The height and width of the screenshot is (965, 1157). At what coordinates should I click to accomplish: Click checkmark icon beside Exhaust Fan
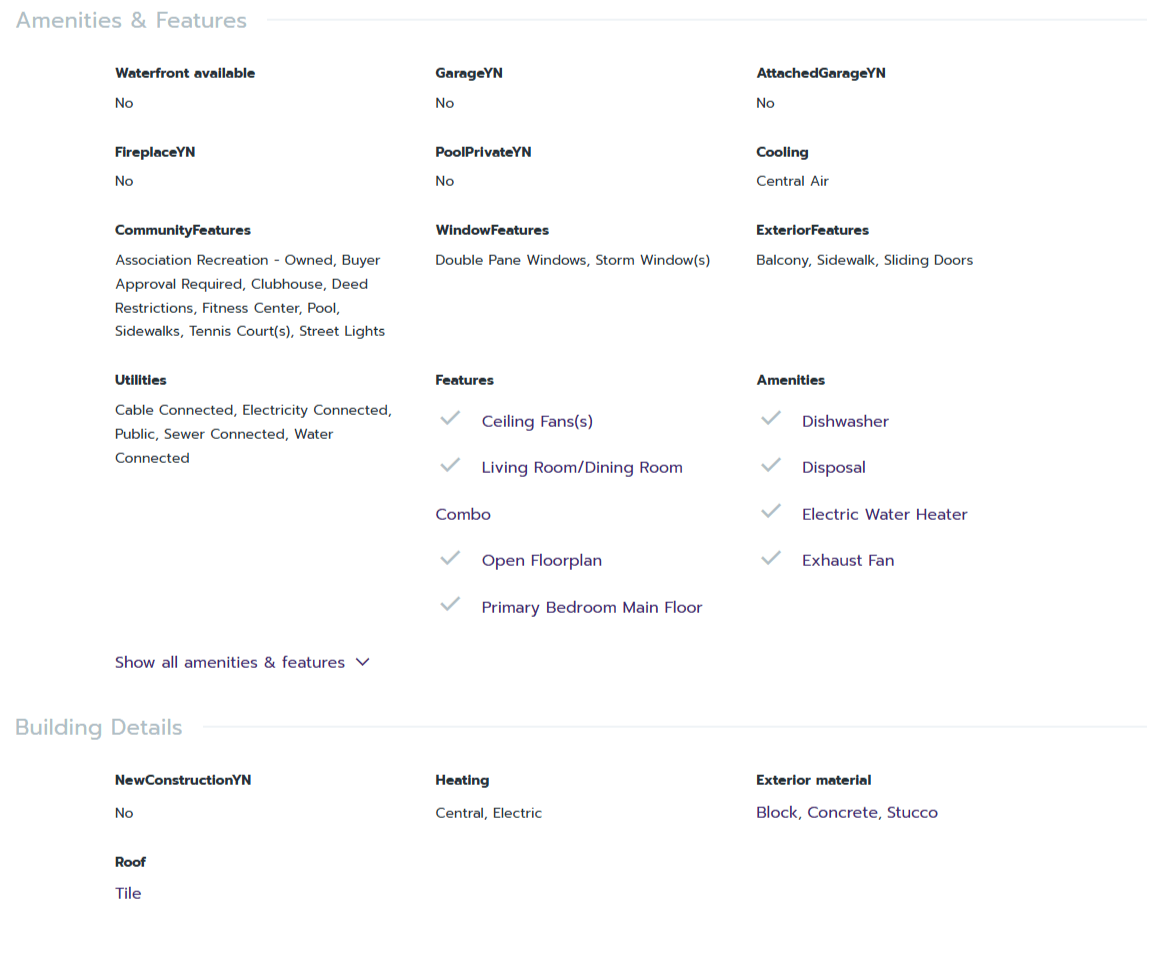[770, 558]
